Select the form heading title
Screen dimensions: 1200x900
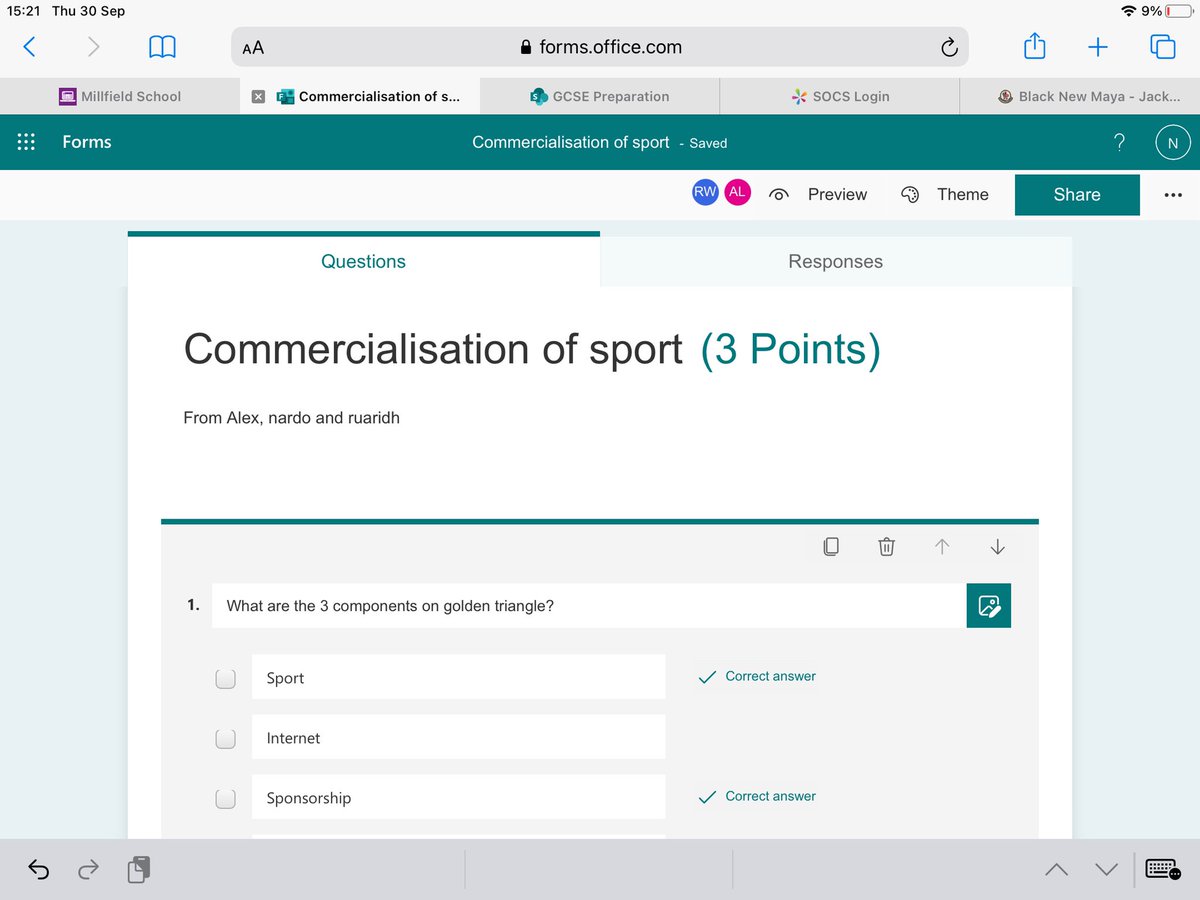tap(433, 348)
